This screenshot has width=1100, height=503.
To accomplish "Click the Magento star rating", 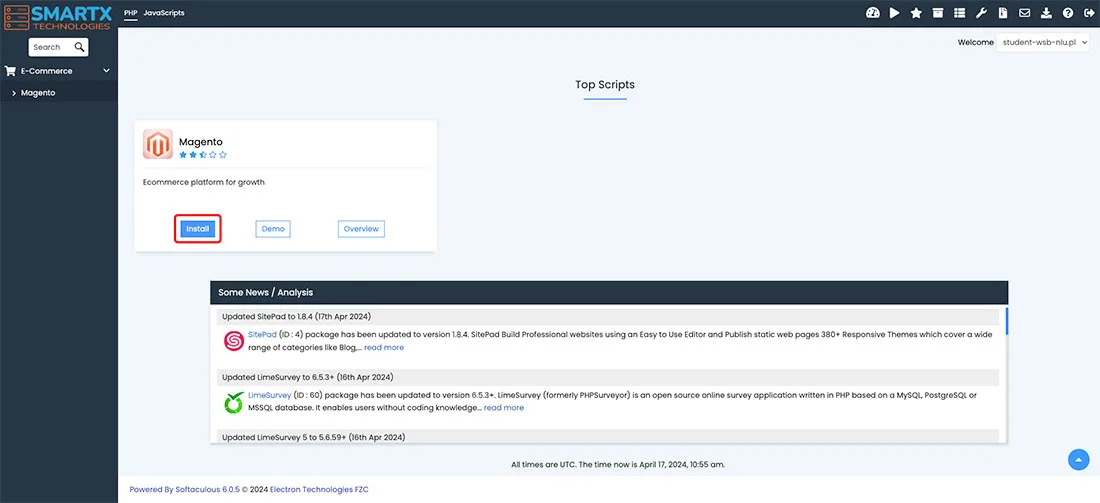I will coord(203,154).
